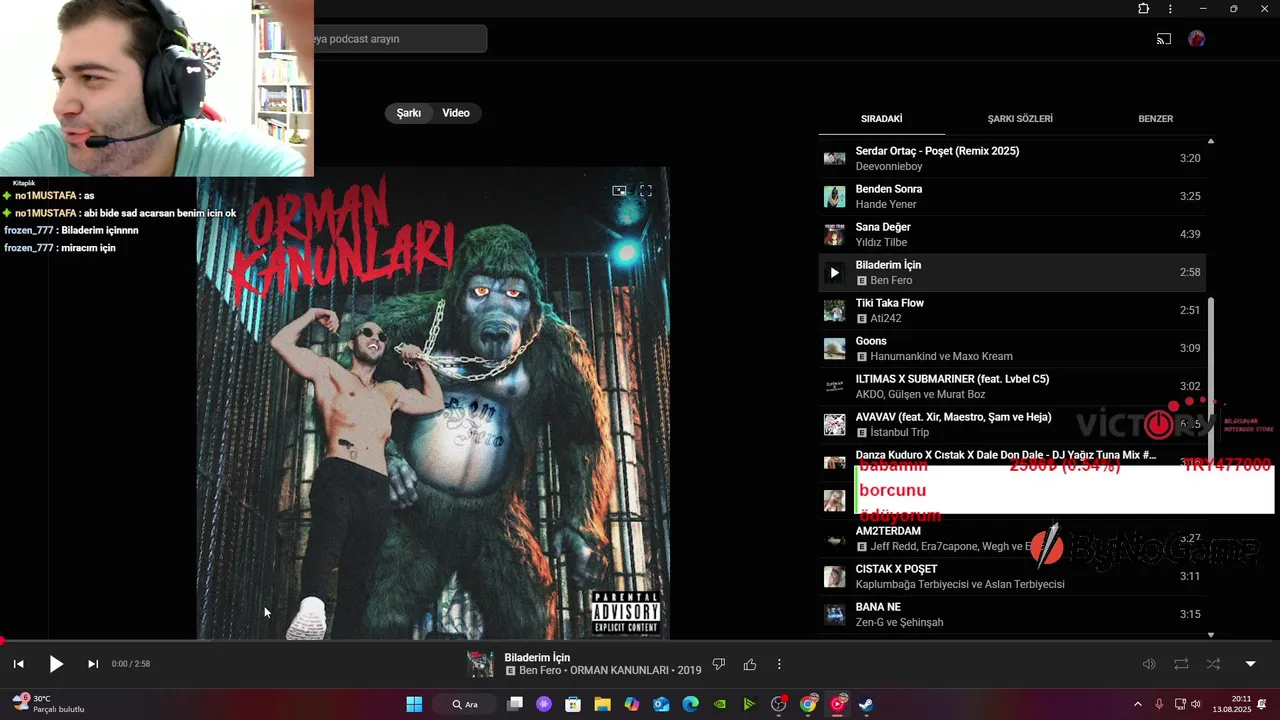Click the large ORMAN KANUNLARI album artwork
Viewport: 1280px width, 720px height.
433,403
